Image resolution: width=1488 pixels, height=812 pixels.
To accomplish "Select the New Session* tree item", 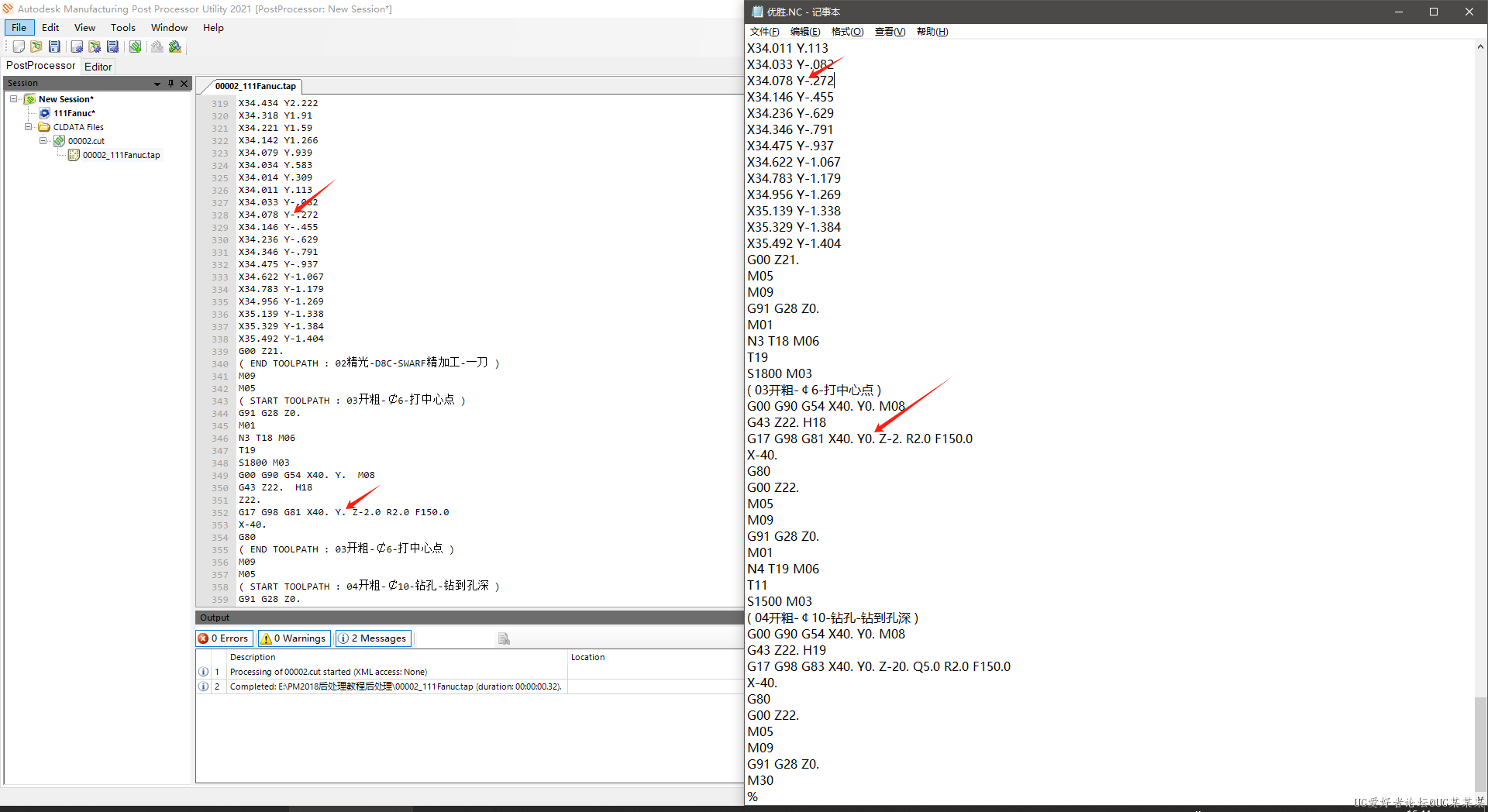I will coord(66,99).
